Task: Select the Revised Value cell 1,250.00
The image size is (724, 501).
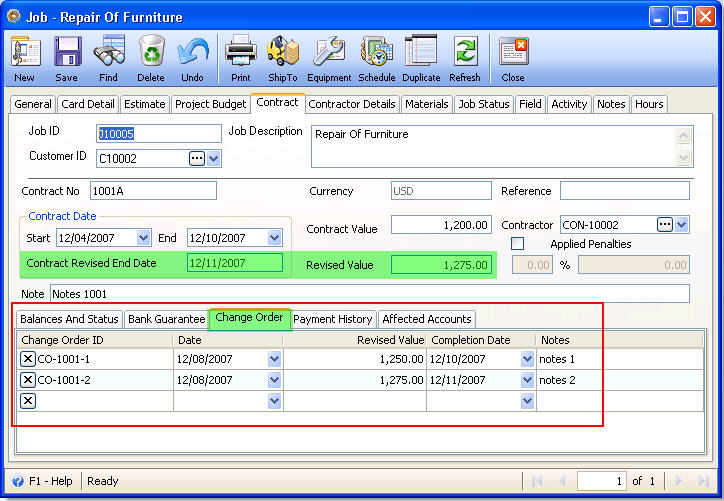Action: [355, 359]
